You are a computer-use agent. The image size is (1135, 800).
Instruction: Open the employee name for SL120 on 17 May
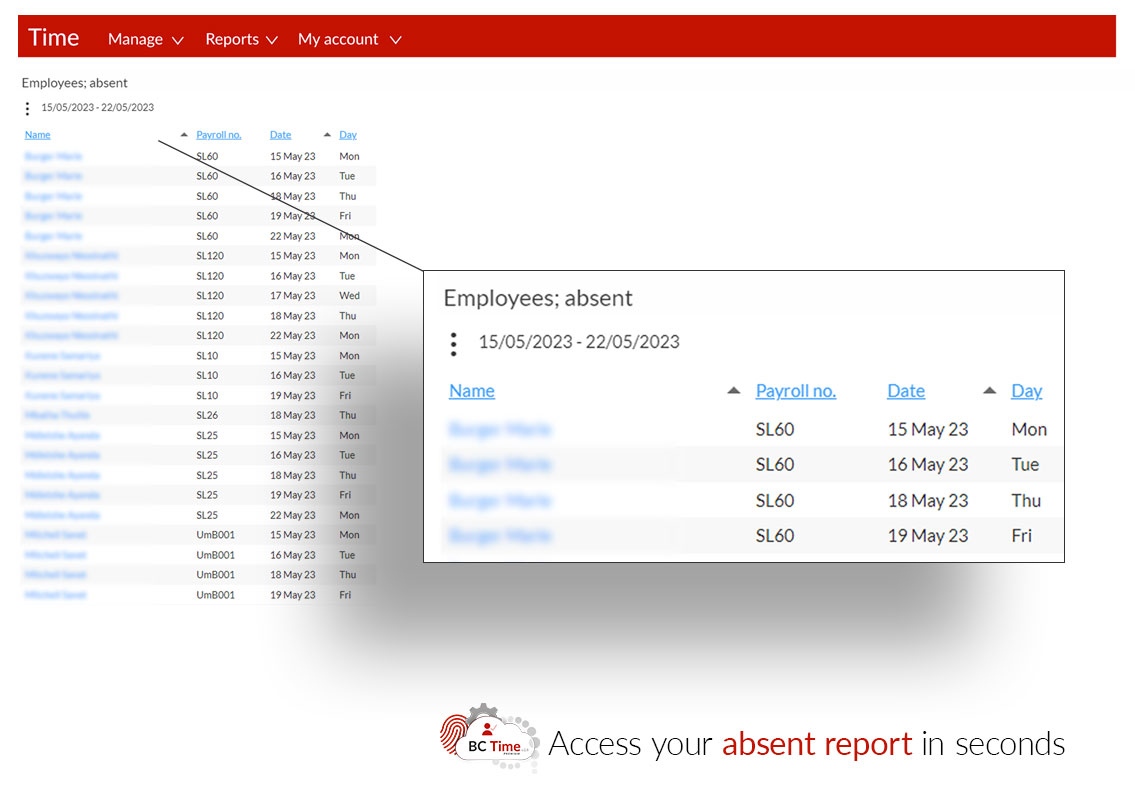(x=71, y=296)
